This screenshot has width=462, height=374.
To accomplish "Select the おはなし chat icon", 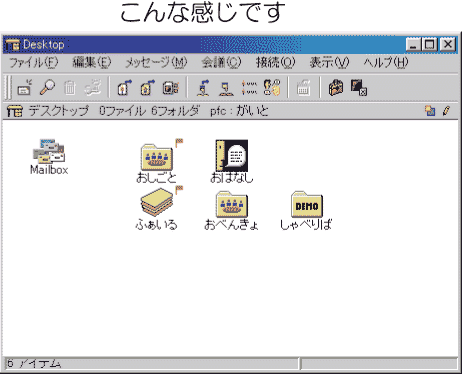I will [x=232, y=162].
